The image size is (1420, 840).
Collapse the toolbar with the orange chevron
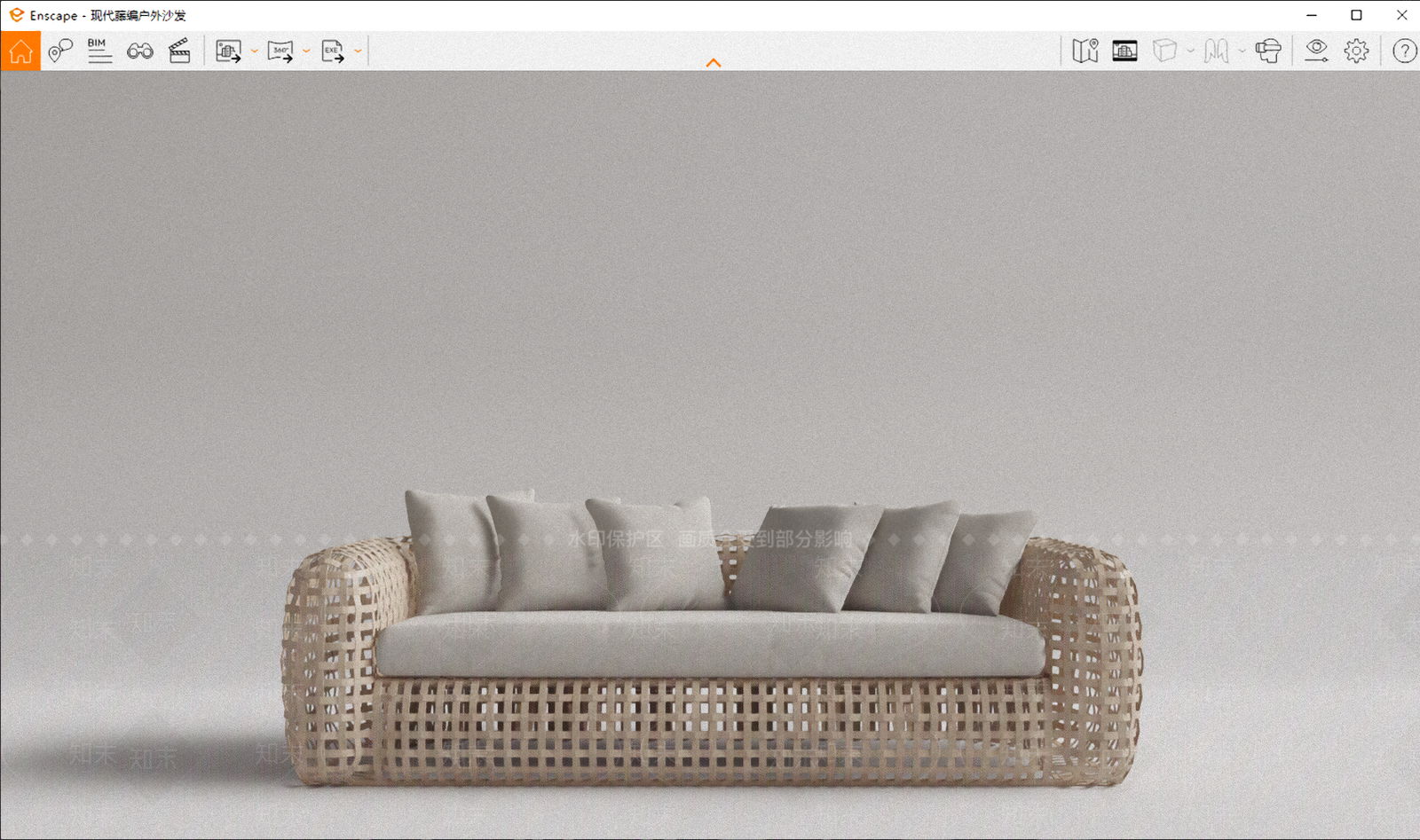(x=713, y=63)
